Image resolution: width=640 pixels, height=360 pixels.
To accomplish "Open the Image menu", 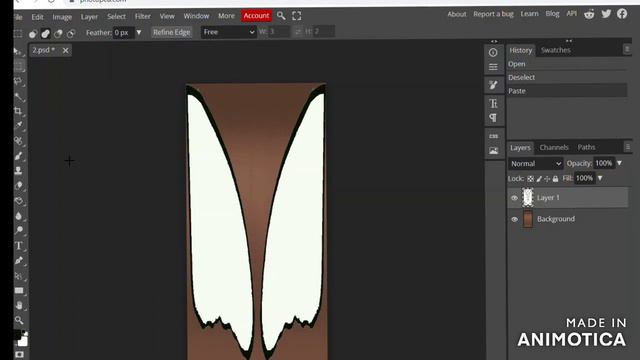I will (x=62, y=17).
